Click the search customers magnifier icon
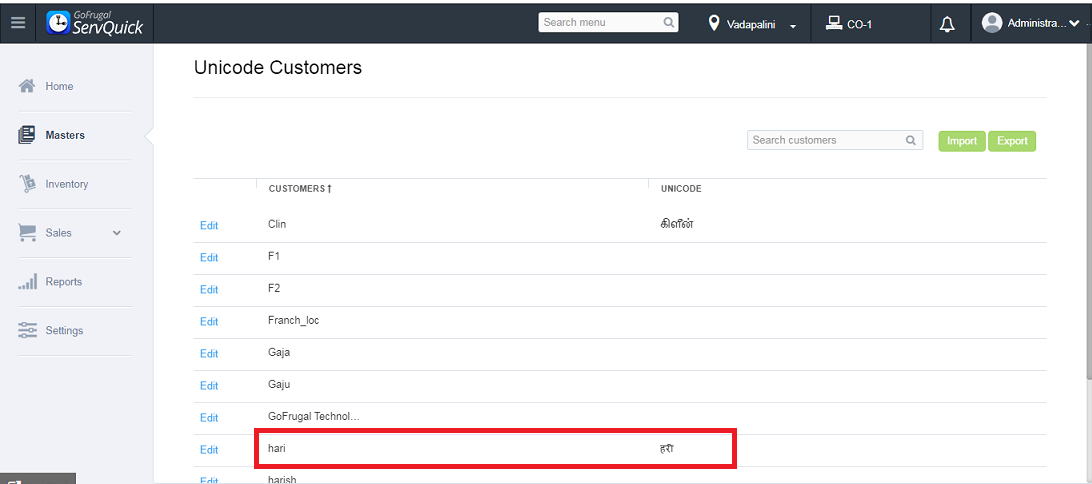The width and height of the screenshot is (1092, 484). (911, 140)
